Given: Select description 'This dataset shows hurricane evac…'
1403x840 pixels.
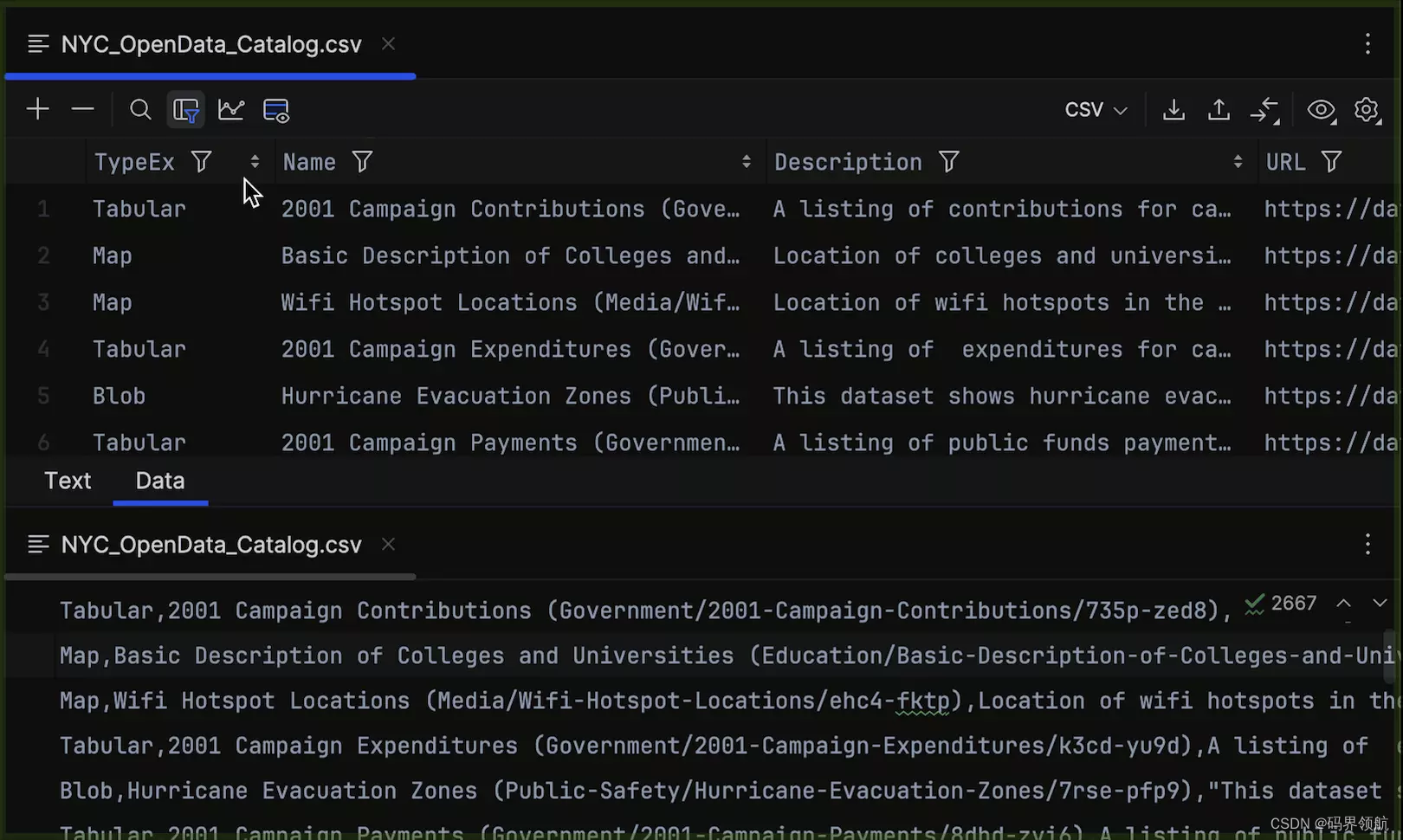Looking at the screenshot, I should click(1002, 396).
